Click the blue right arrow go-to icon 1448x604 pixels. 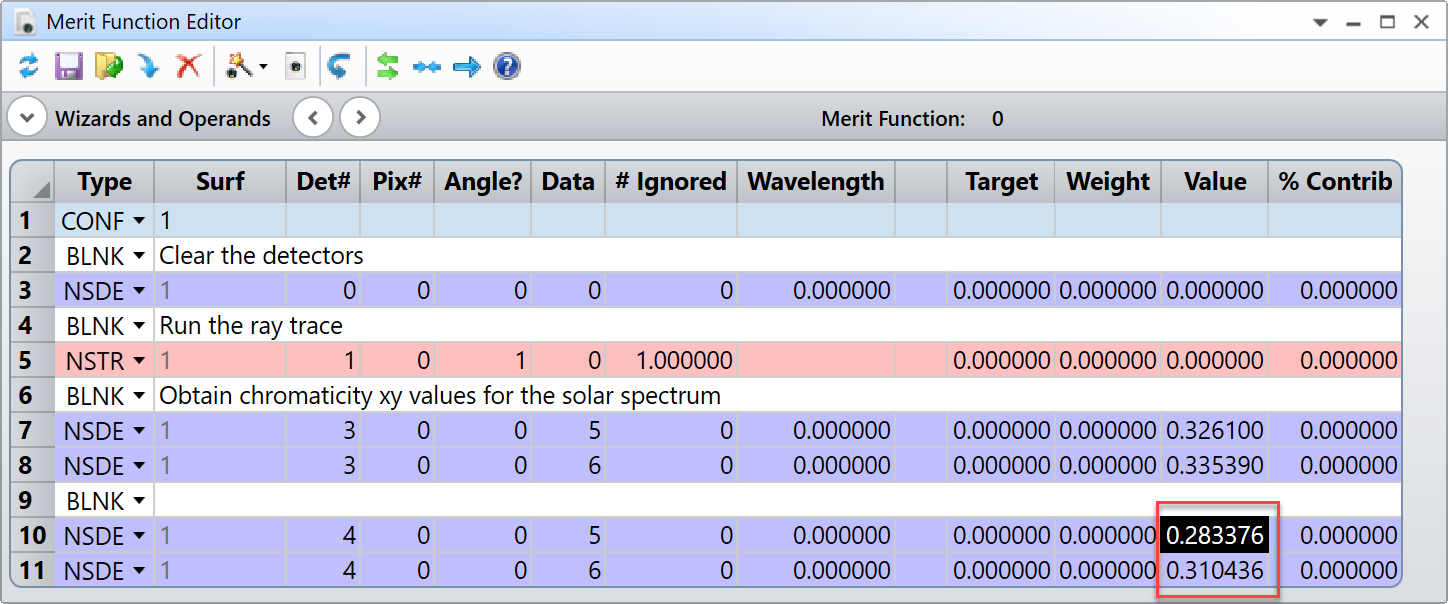click(467, 67)
